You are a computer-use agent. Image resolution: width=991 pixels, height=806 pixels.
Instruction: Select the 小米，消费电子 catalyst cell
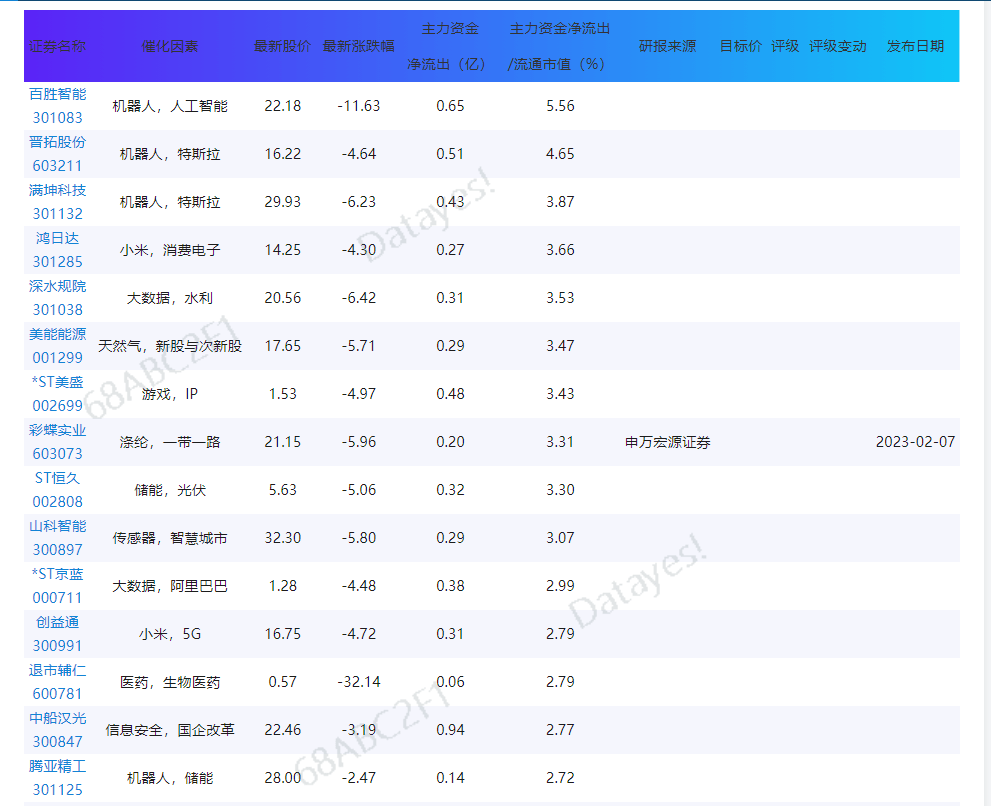(x=170, y=250)
